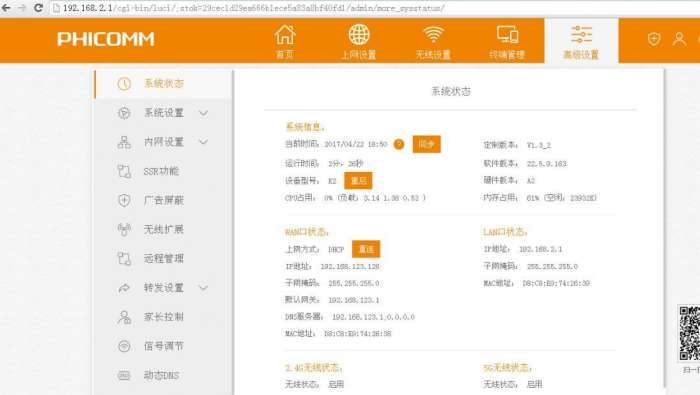Screen dimensions: 700x395
Task: Click the DHCP connection mode value
Action: pos(336,249)
